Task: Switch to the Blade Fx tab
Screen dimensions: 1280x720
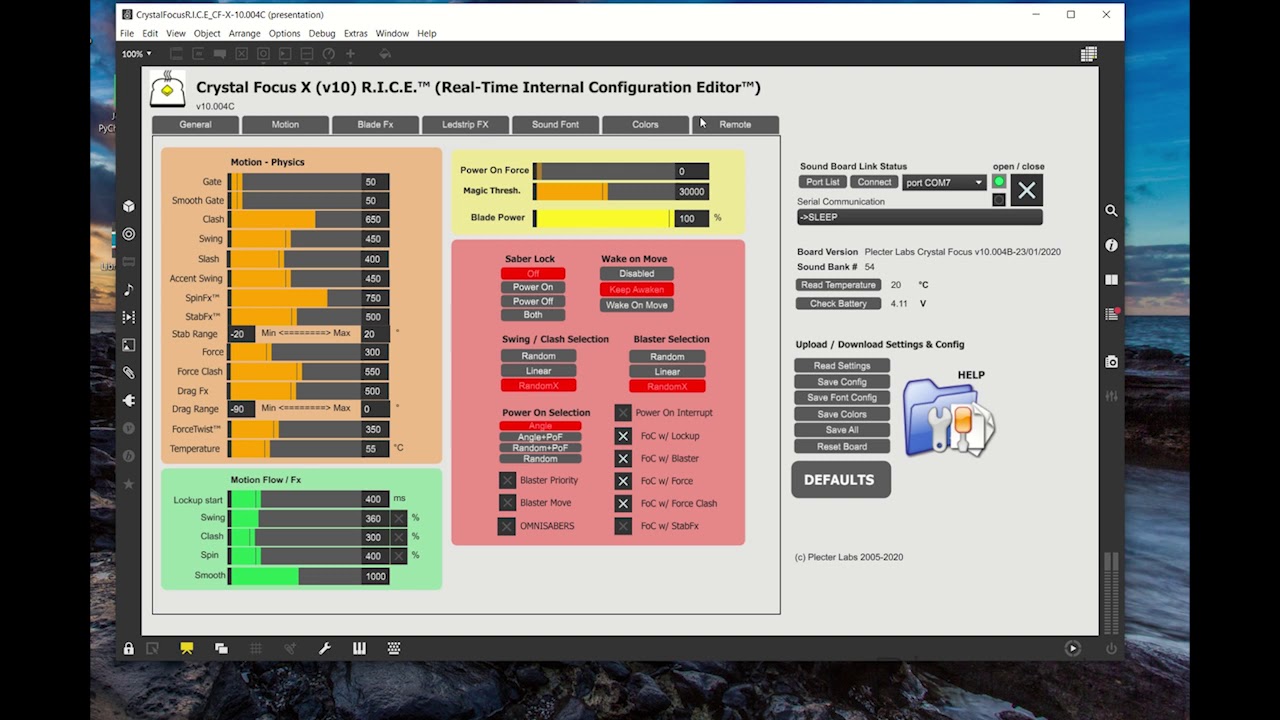Action: (x=375, y=124)
